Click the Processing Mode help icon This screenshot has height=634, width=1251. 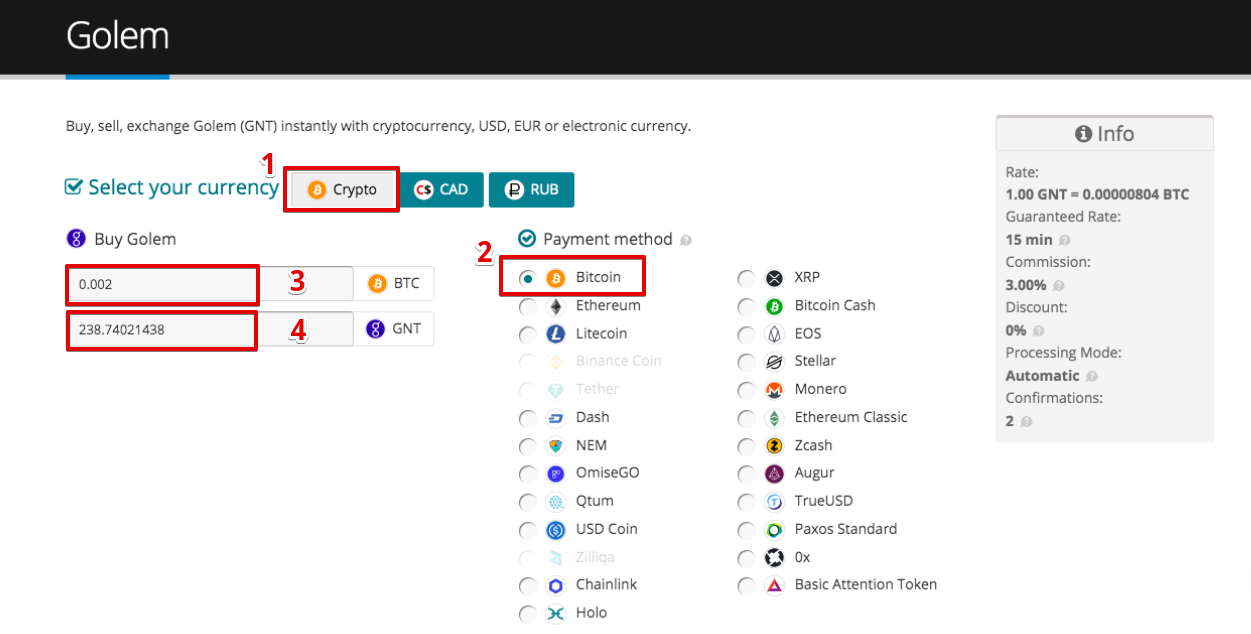(x=1092, y=376)
